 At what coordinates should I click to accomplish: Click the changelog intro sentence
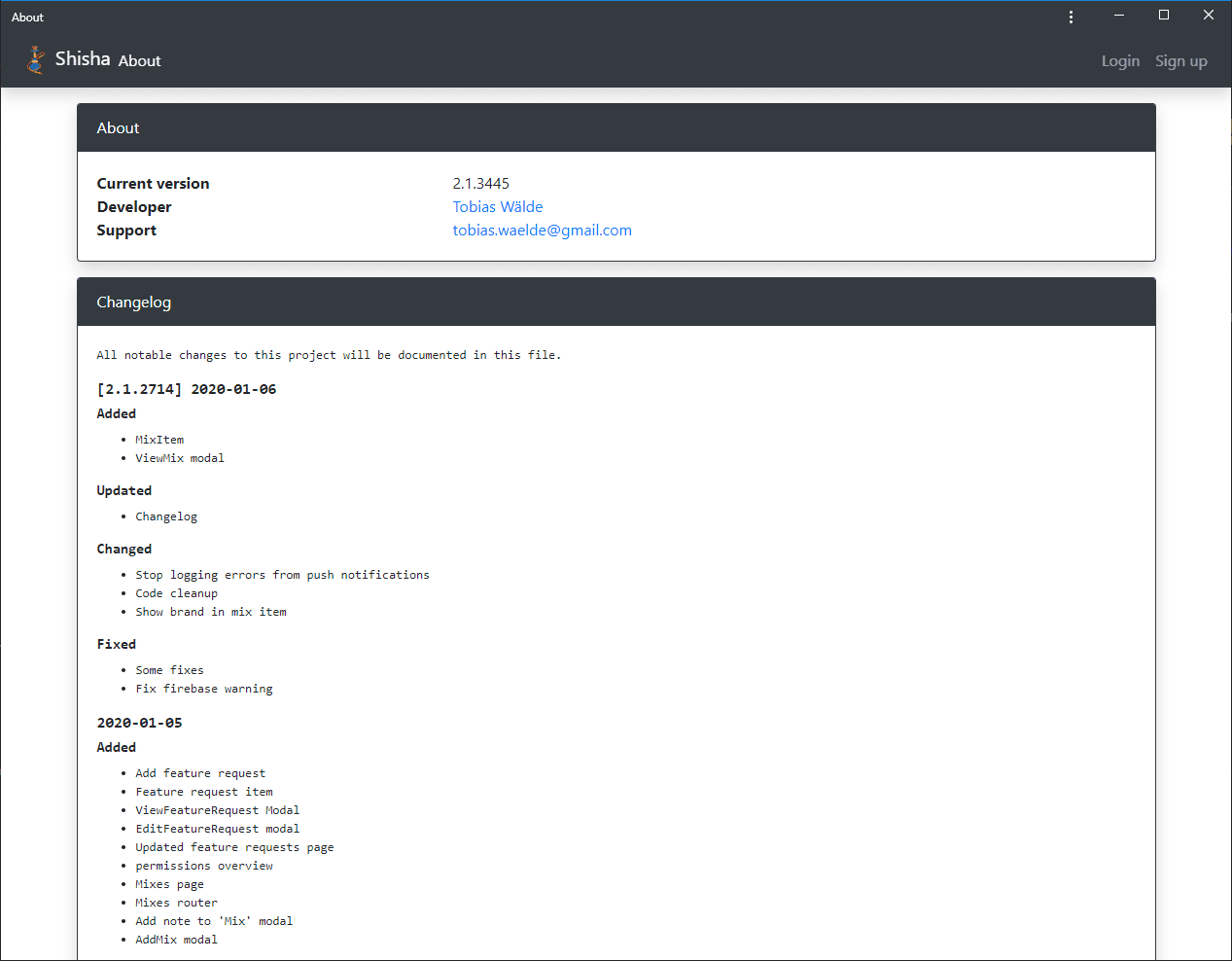329,355
